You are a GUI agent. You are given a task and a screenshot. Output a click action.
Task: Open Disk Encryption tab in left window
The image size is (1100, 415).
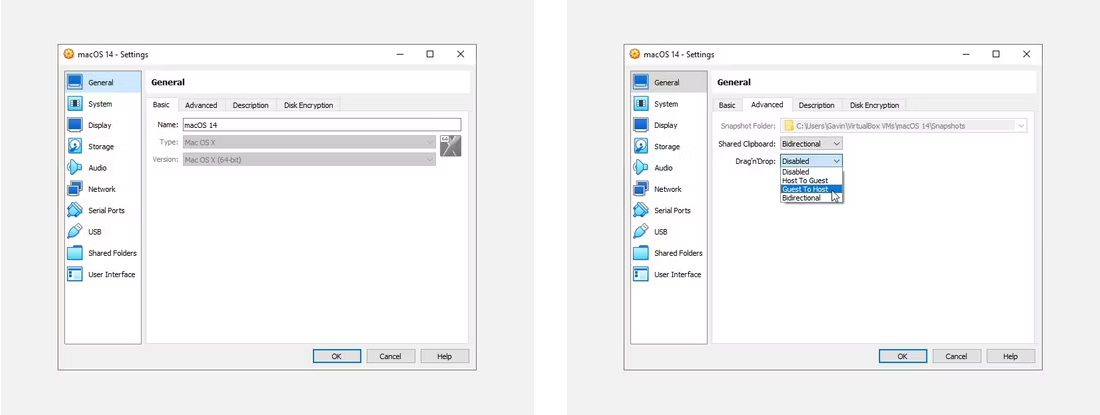pos(309,105)
